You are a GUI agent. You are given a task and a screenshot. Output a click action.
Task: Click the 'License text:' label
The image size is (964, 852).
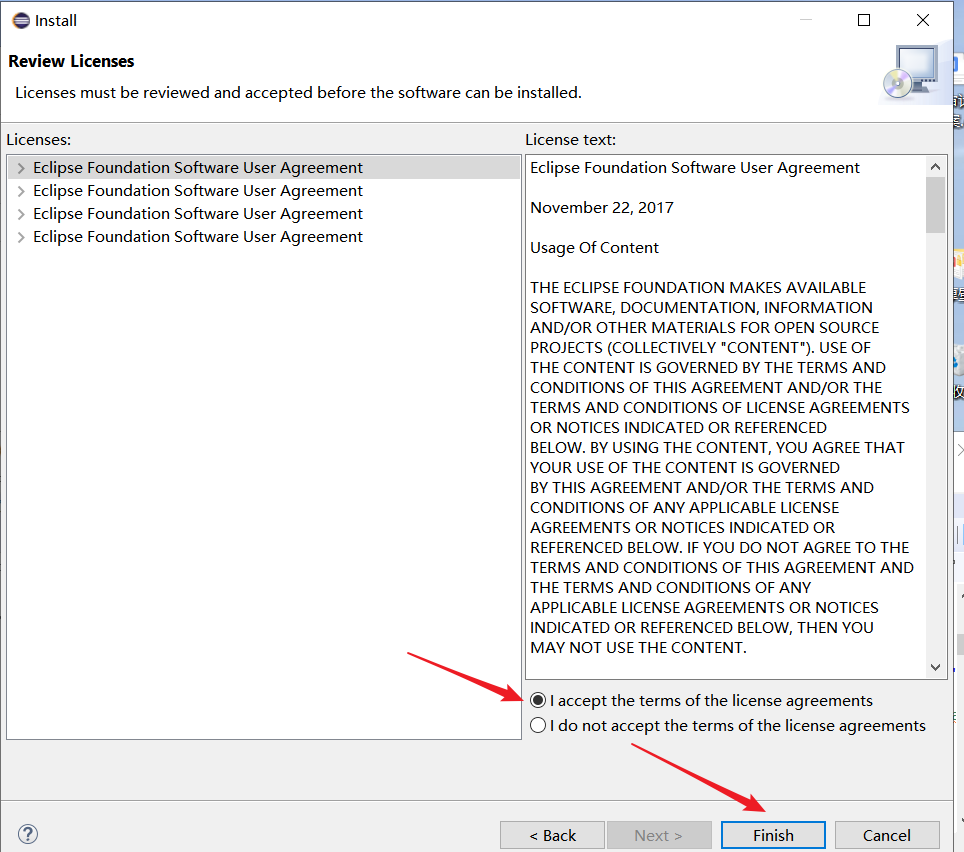pyautogui.click(x=570, y=140)
